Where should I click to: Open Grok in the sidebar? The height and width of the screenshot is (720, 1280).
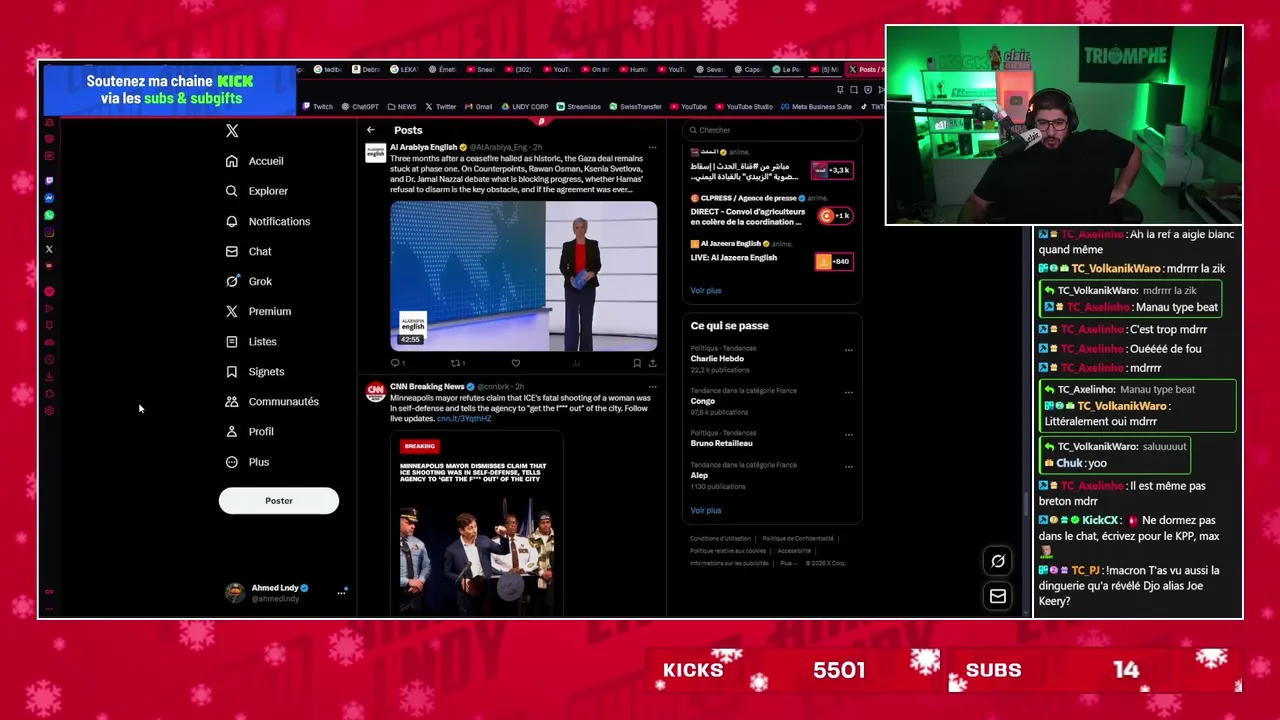point(248,281)
